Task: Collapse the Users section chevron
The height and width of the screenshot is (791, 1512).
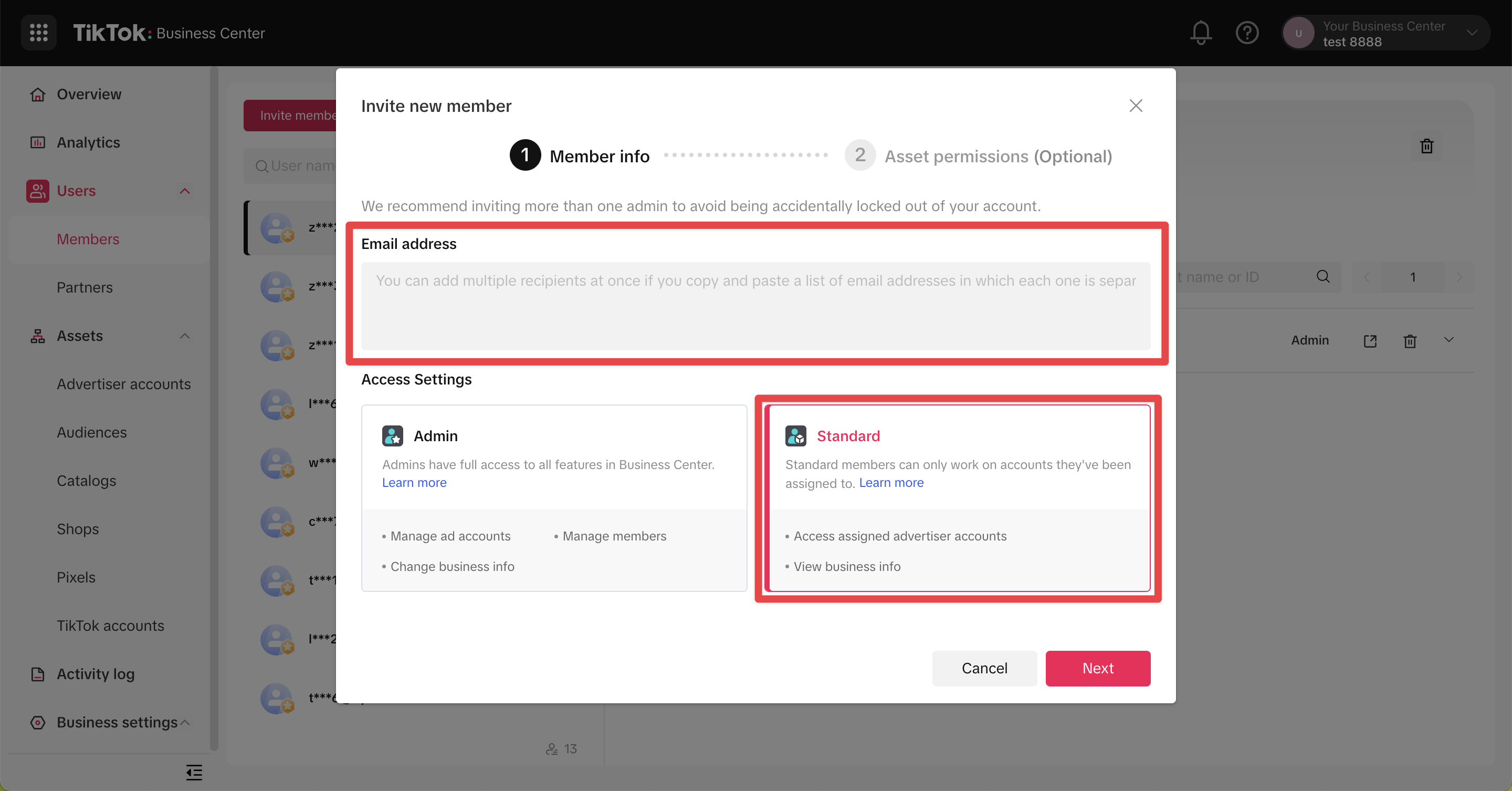Action: [x=184, y=191]
